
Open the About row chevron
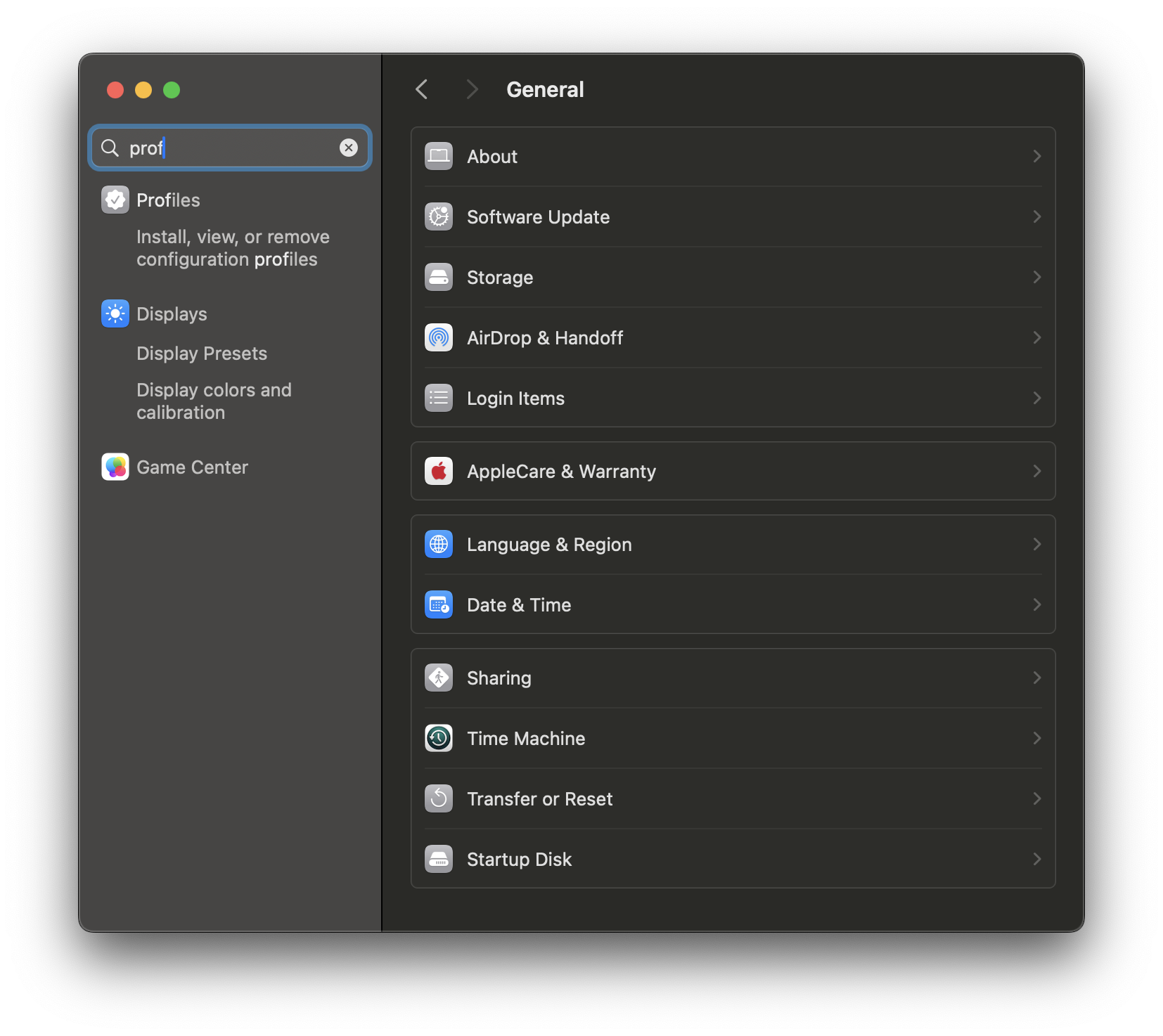1037,156
